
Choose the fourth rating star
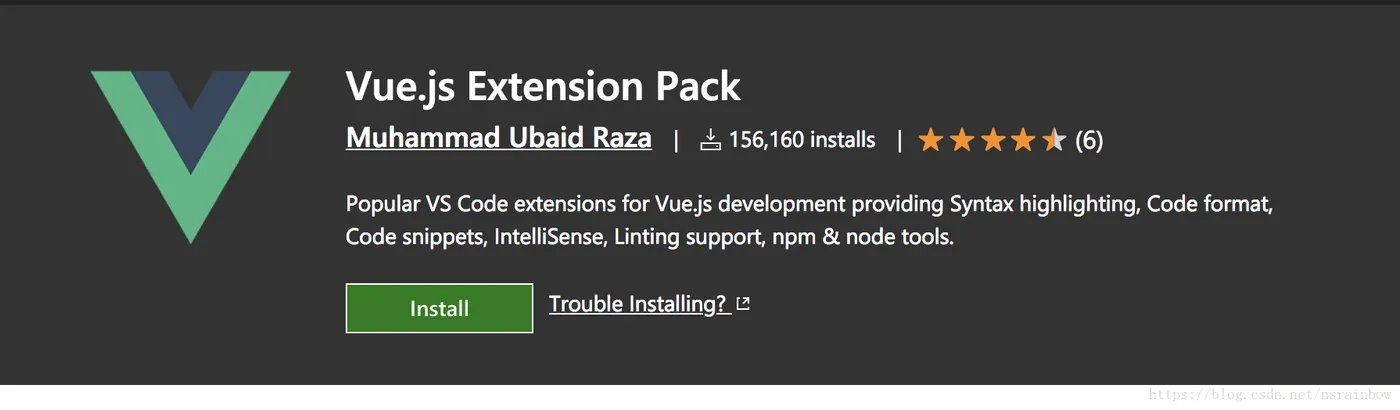tap(1023, 140)
